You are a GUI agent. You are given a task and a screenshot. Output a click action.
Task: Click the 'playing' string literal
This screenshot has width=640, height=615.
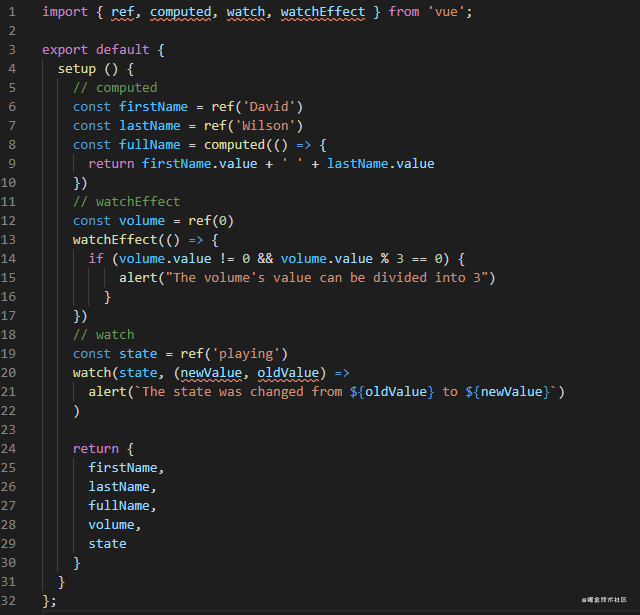[246, 353]
